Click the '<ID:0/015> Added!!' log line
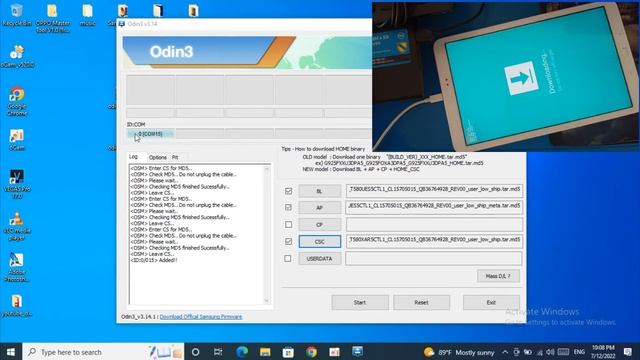The image size is (640, 360). coord(153,260)
